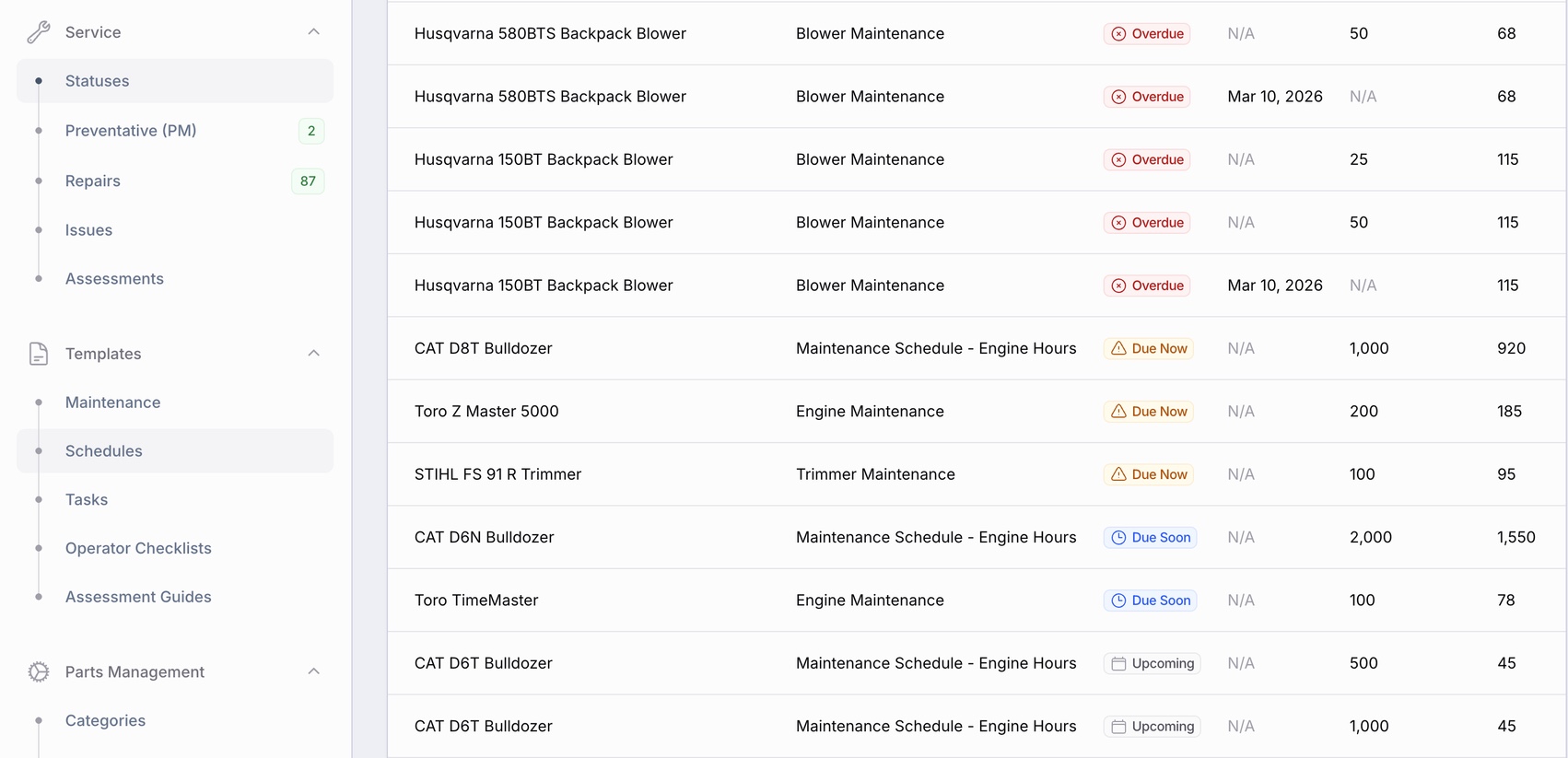
Task: Select Toro Z Master 5000 name
Action: (x=486, y=412)
